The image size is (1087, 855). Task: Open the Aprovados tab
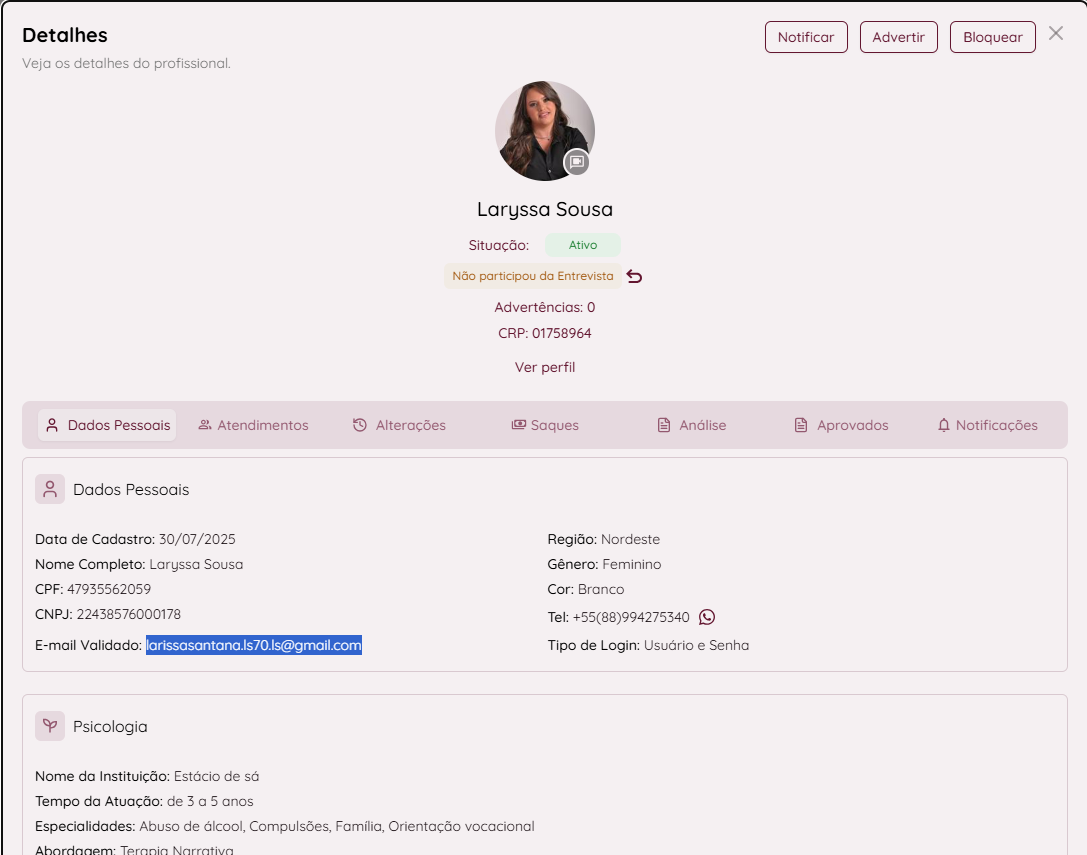(x=841, y=425)
